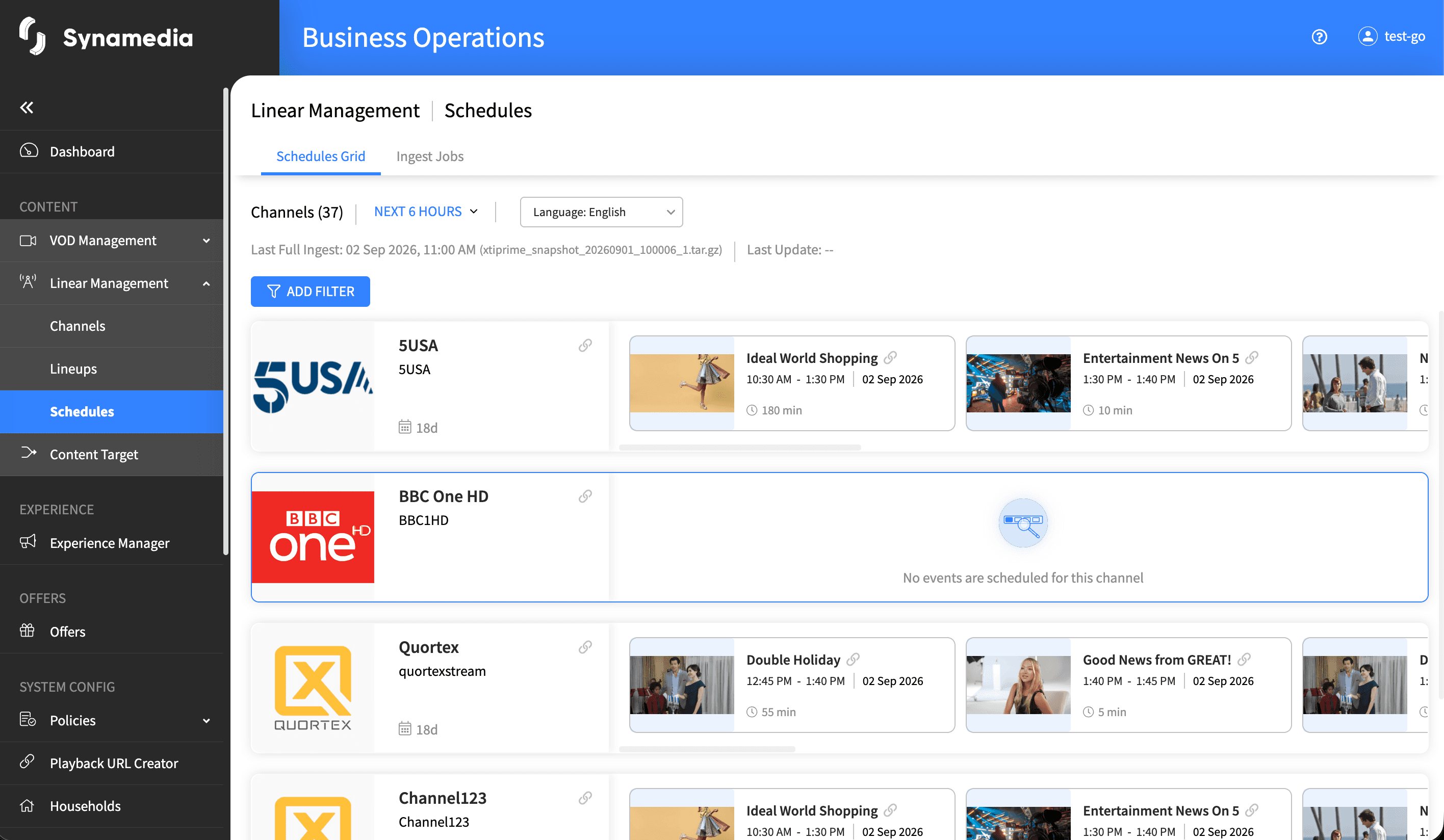Open Double Holiday event thumbnail
The width and height of the screenshot is (1444, 840).
[x=681, y=685]
